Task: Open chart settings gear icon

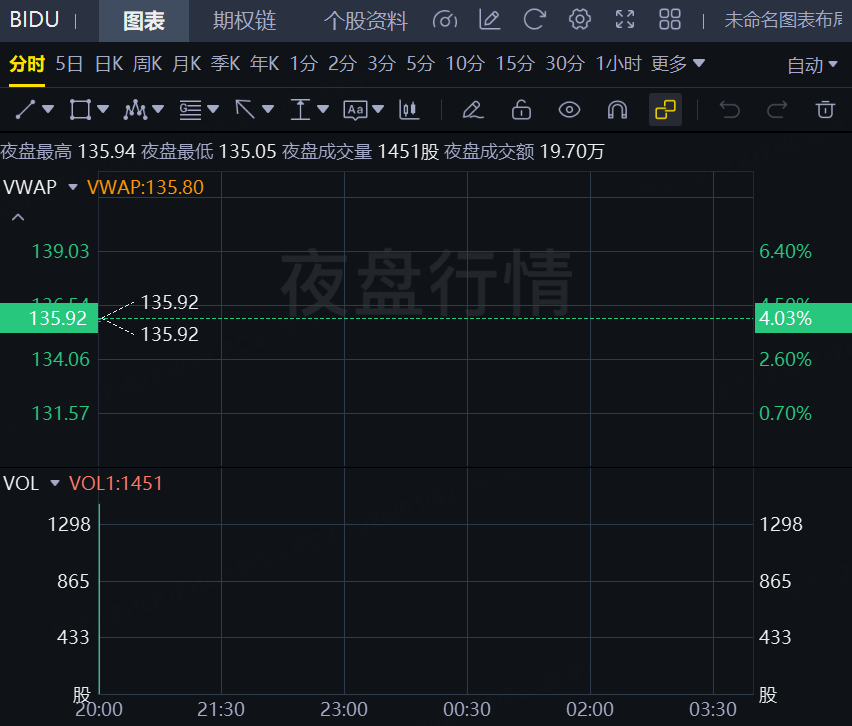Action: [x=579, y=20]
